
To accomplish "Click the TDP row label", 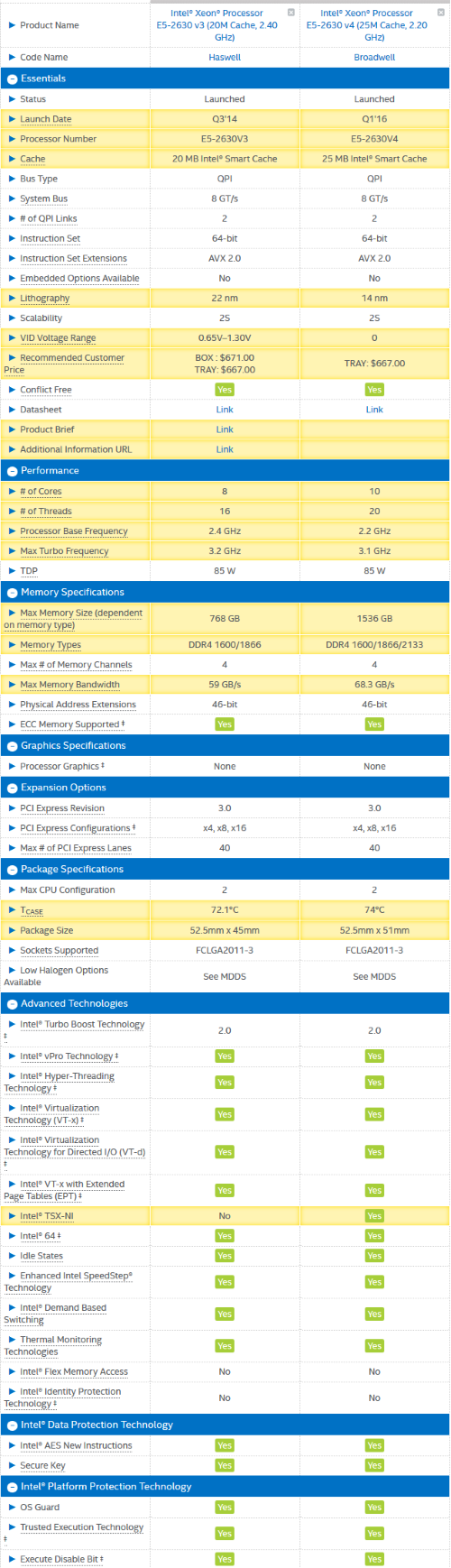I will click(x=29, y=571).
